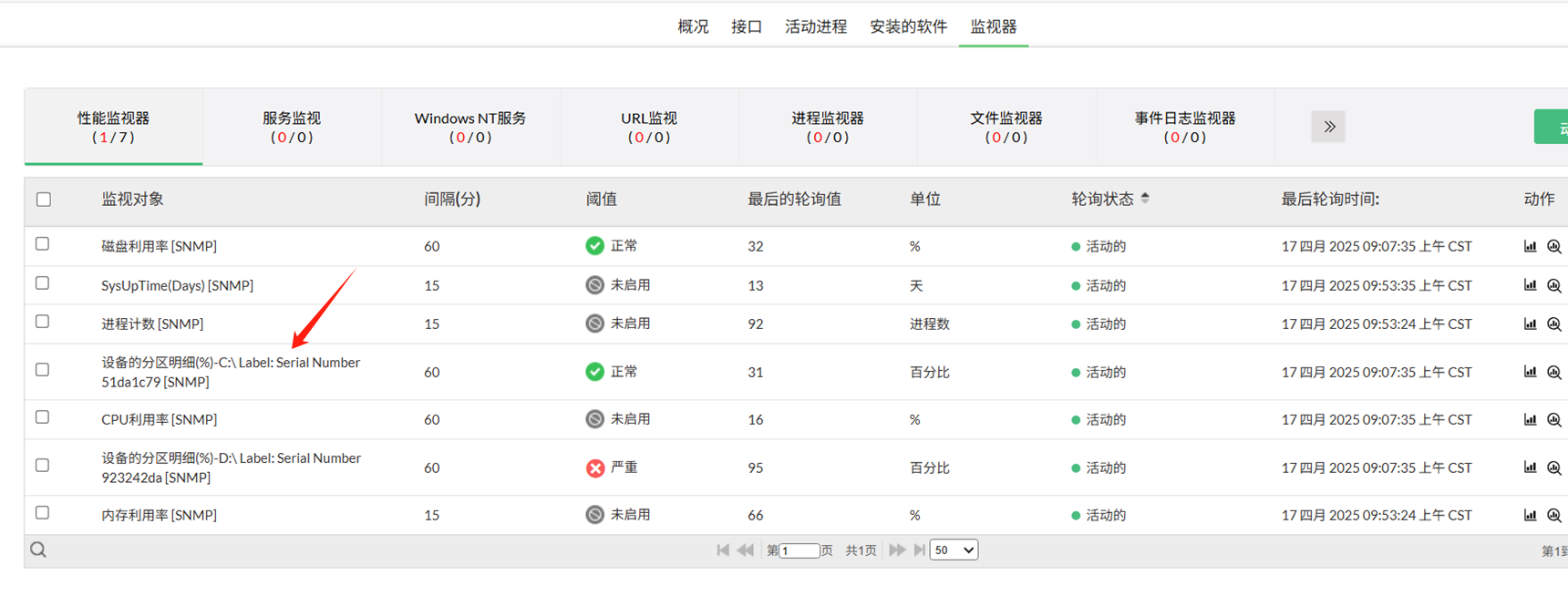The height and width of the screenshot is (596, 1568).
Task: Switch to 服务监视 tab
Action: 292,127
